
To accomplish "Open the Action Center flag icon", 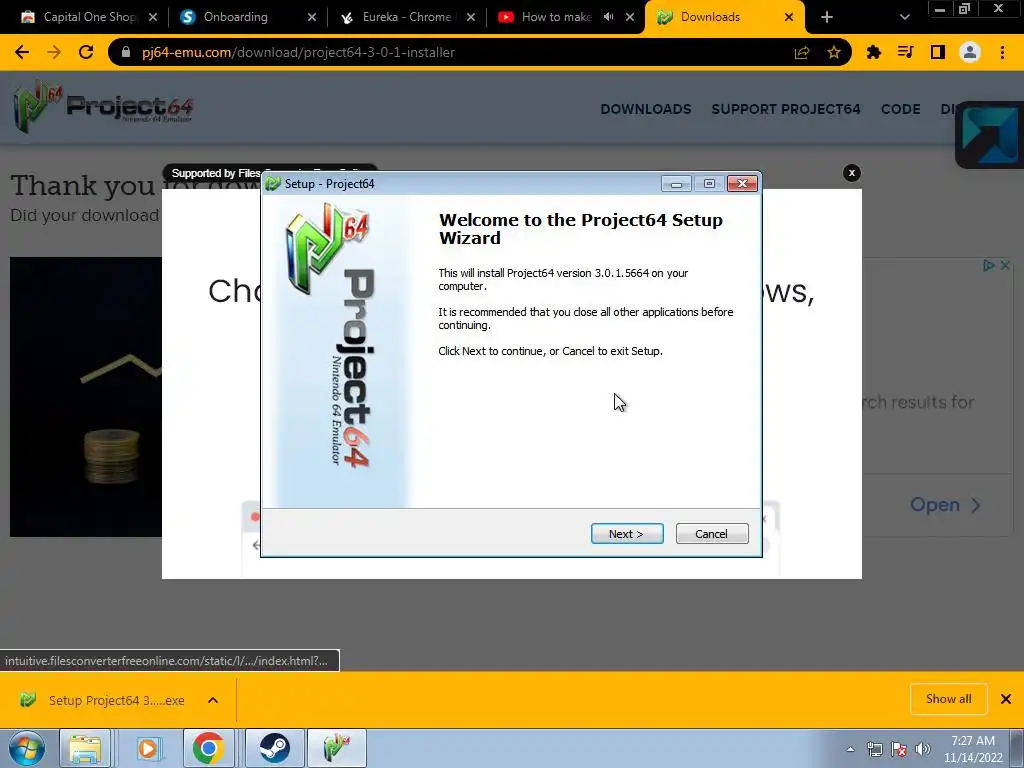I will pyautogui.click(x=899, y=749).
